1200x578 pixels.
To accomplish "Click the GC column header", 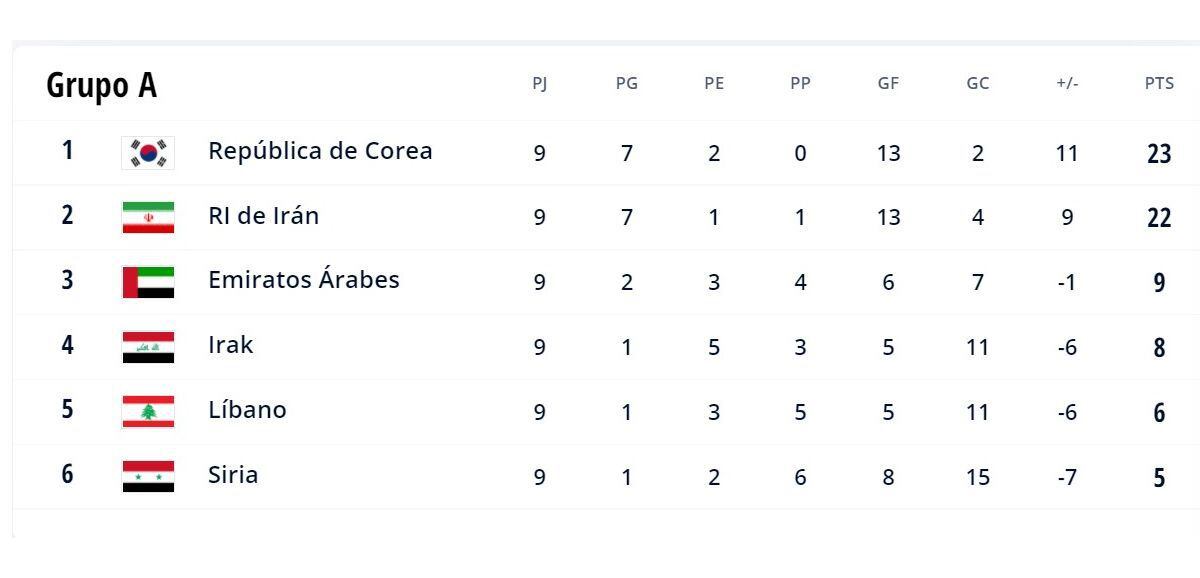I will [x=977, y=84].
